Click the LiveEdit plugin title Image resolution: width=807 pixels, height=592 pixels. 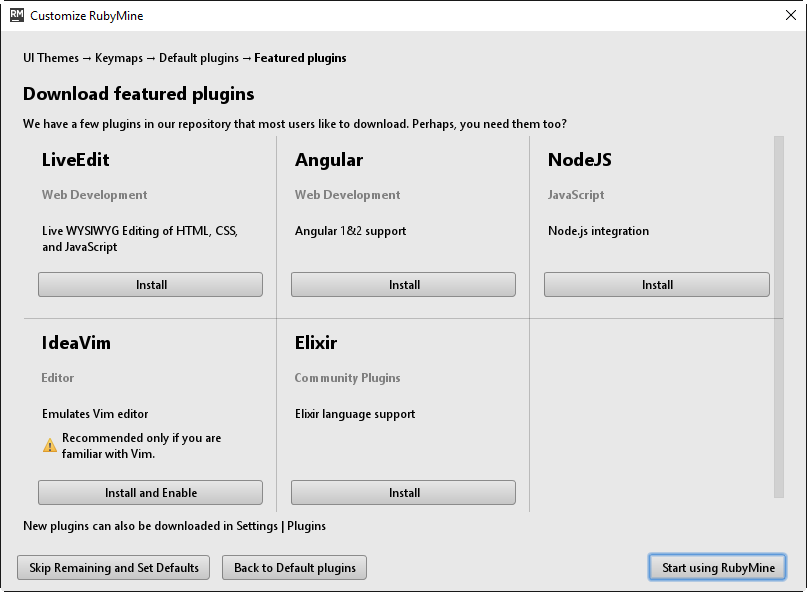click(76, 160)
